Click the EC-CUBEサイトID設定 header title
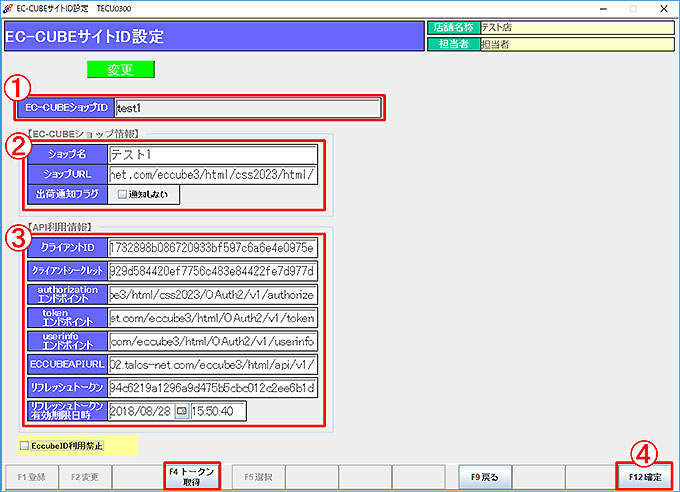This screenshot has width=680, height=492. (x=85, y=36)
